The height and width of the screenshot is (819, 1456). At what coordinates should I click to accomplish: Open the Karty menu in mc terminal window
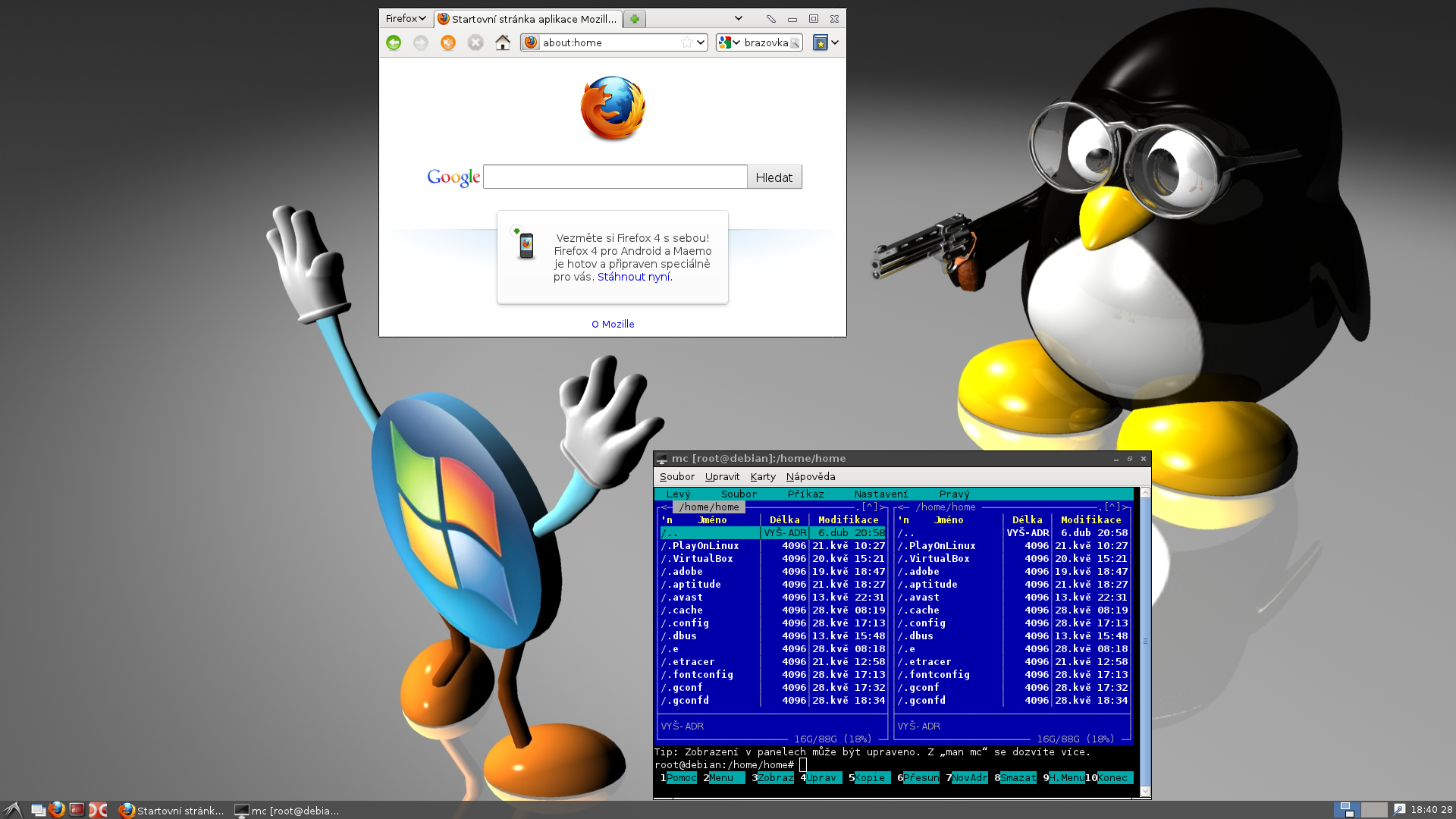[763, 476]
